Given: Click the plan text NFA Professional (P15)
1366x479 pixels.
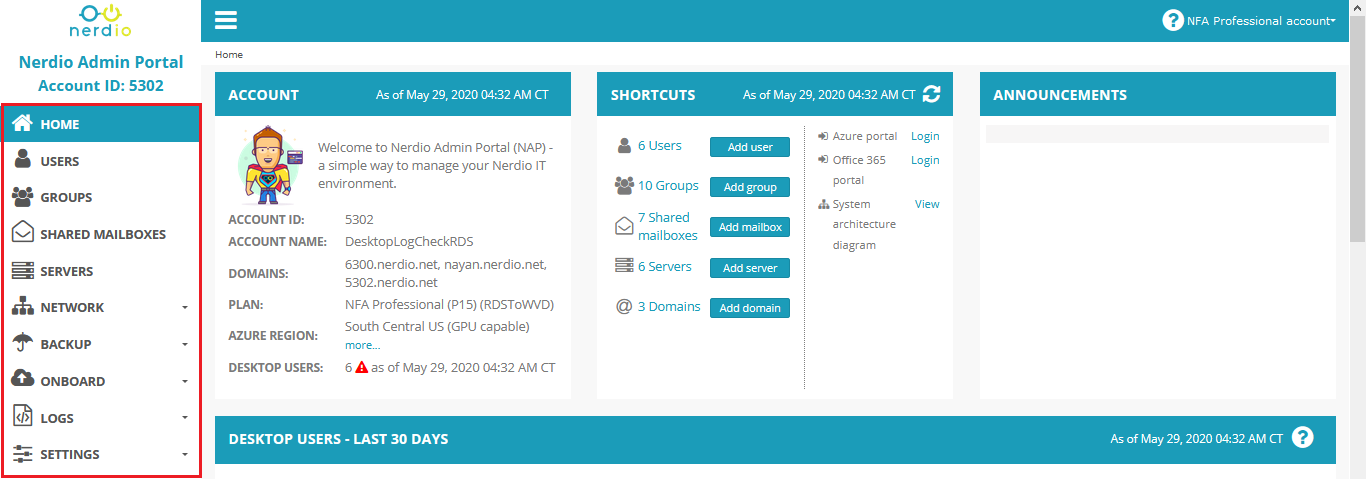Looking at the screenshot, I should point(449,305).
